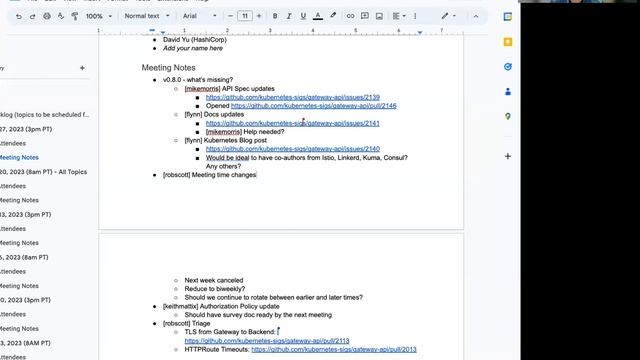Open the text color picker
The height and width of the screenshot is (360, 640).
coord(318,16)
